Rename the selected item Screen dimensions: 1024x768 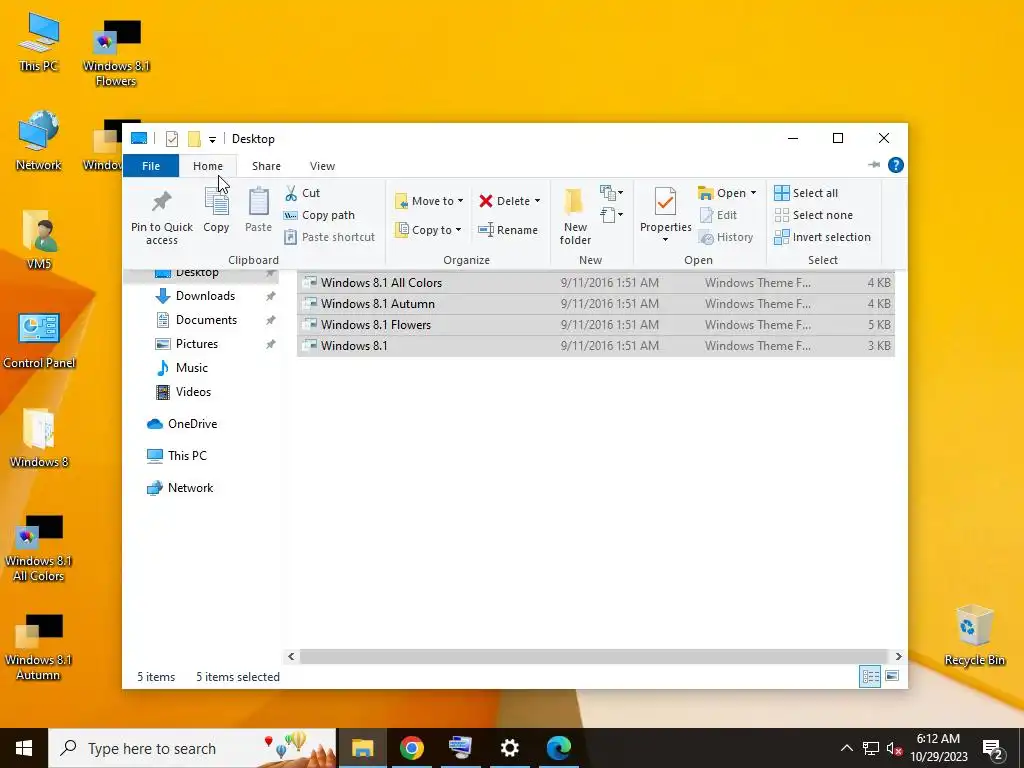[508, 230]
